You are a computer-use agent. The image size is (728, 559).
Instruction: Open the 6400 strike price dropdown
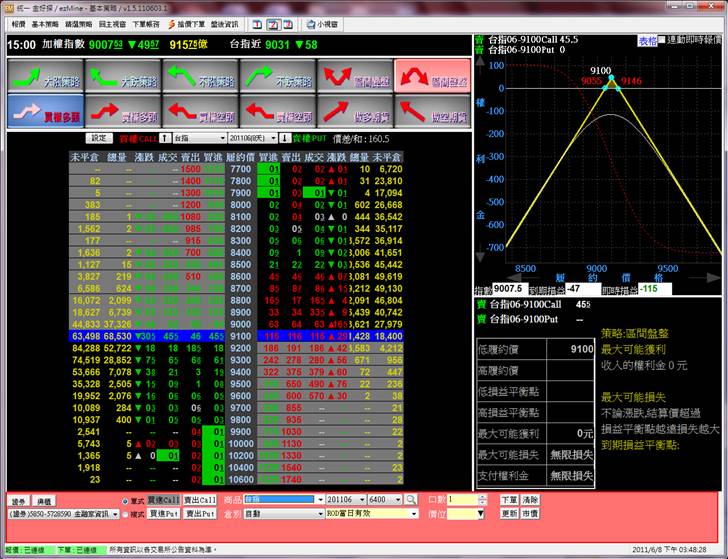(x=398, y=499)
